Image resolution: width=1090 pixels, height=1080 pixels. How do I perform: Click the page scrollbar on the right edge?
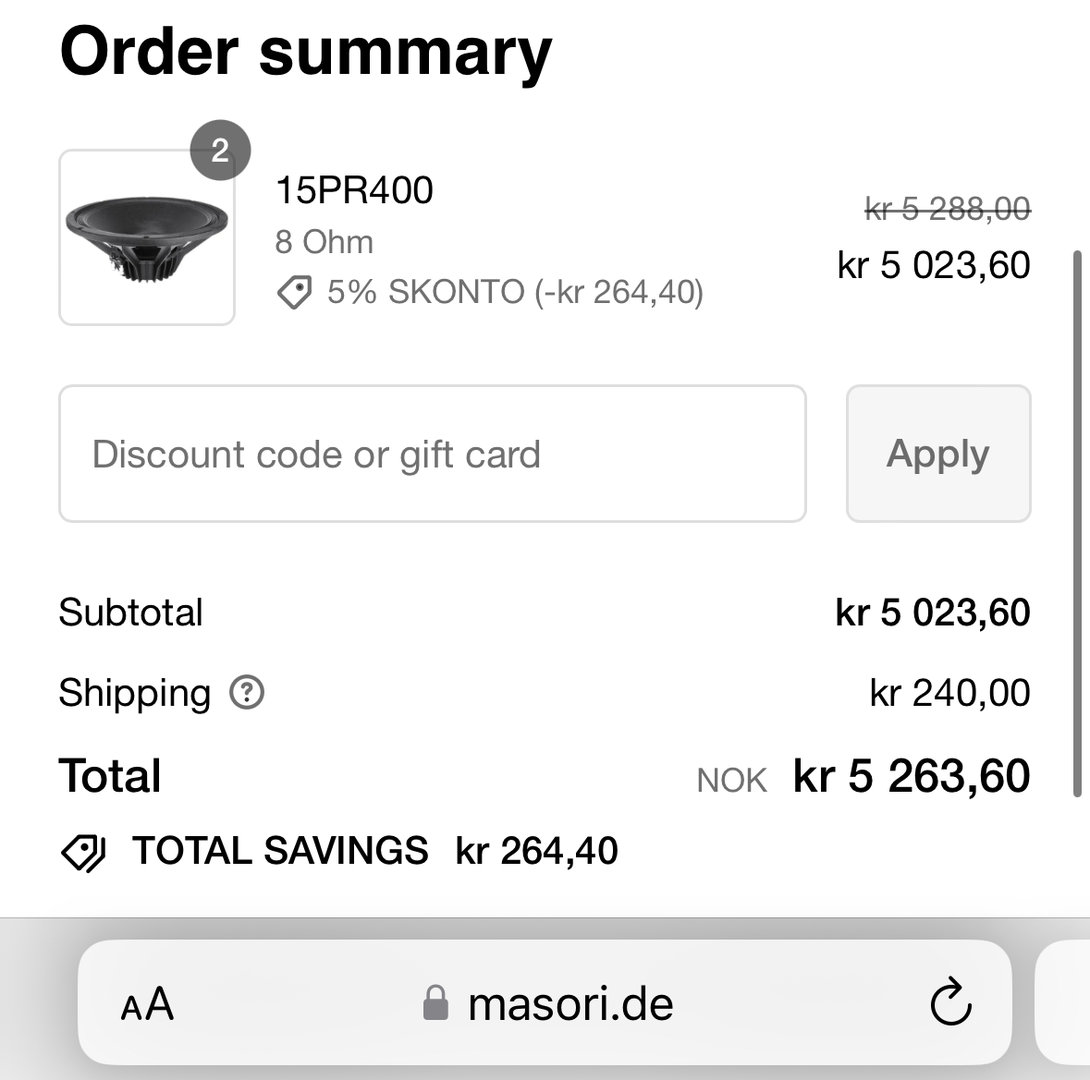(x=1077, y=520)
